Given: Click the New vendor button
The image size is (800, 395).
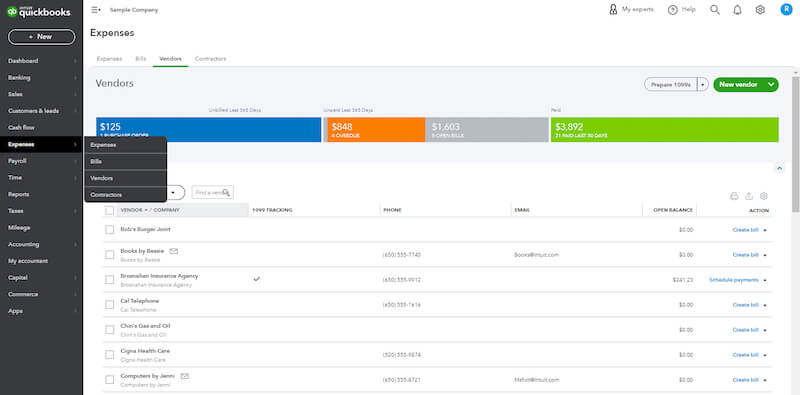Looking at the screenshot, I should pos(738,85).
